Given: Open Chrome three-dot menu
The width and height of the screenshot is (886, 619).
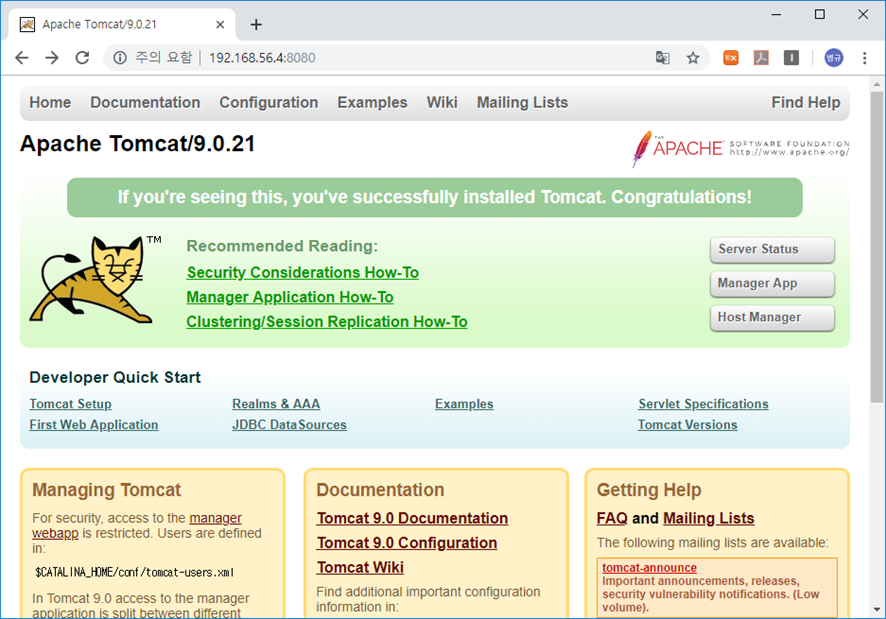Looking at the screenshot, I should pyautogui.click(x=865, y=58).
